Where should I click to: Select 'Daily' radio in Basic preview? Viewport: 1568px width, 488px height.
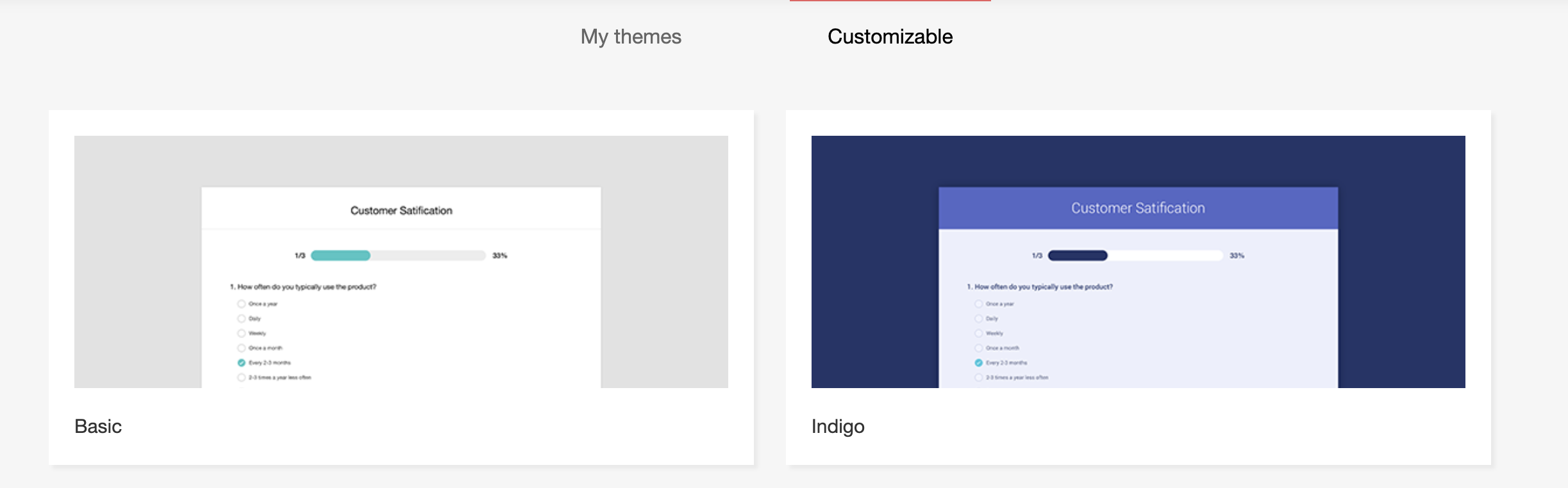point(242,319)
